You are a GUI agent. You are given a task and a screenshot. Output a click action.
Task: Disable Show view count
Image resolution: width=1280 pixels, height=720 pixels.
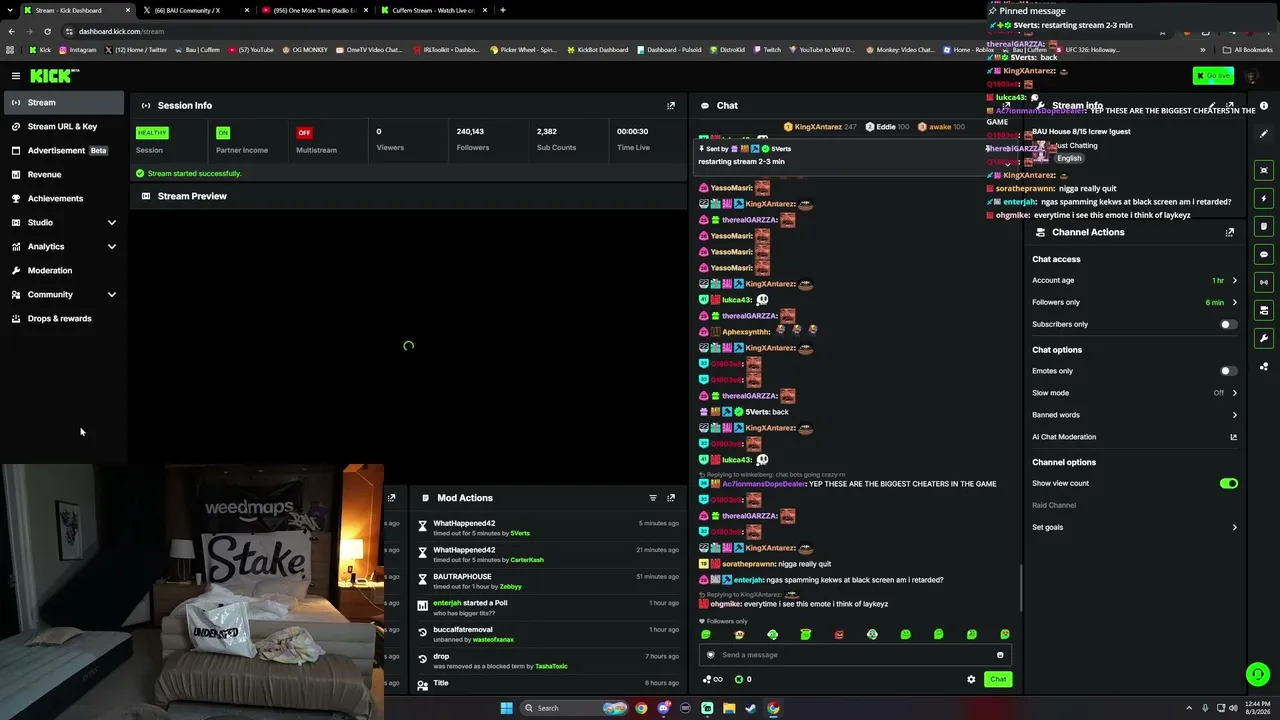coord(1229,483)
